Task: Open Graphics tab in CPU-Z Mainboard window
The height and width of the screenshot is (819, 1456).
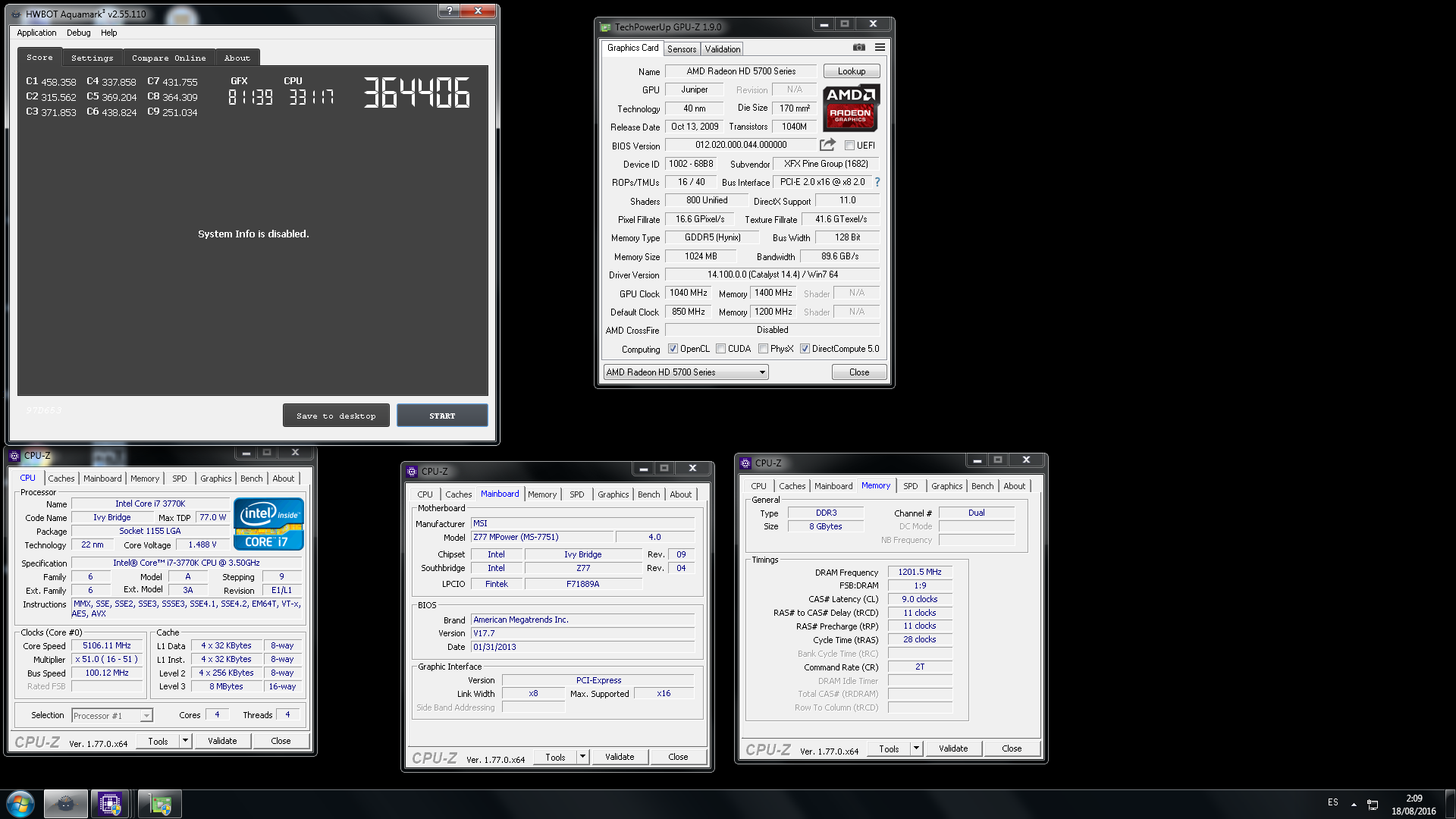Action: click(x=613, y=494)
